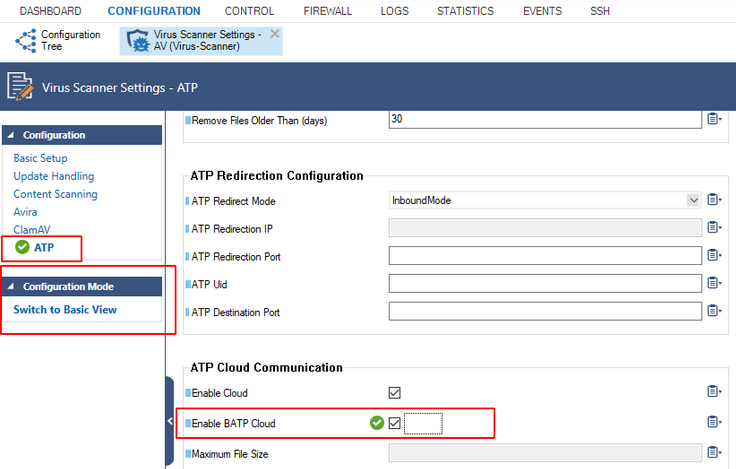The height and width of the screenshot is (469, 736).
Task: Switch to the FIREWALL tab
Action: click(x=327, y=11)
